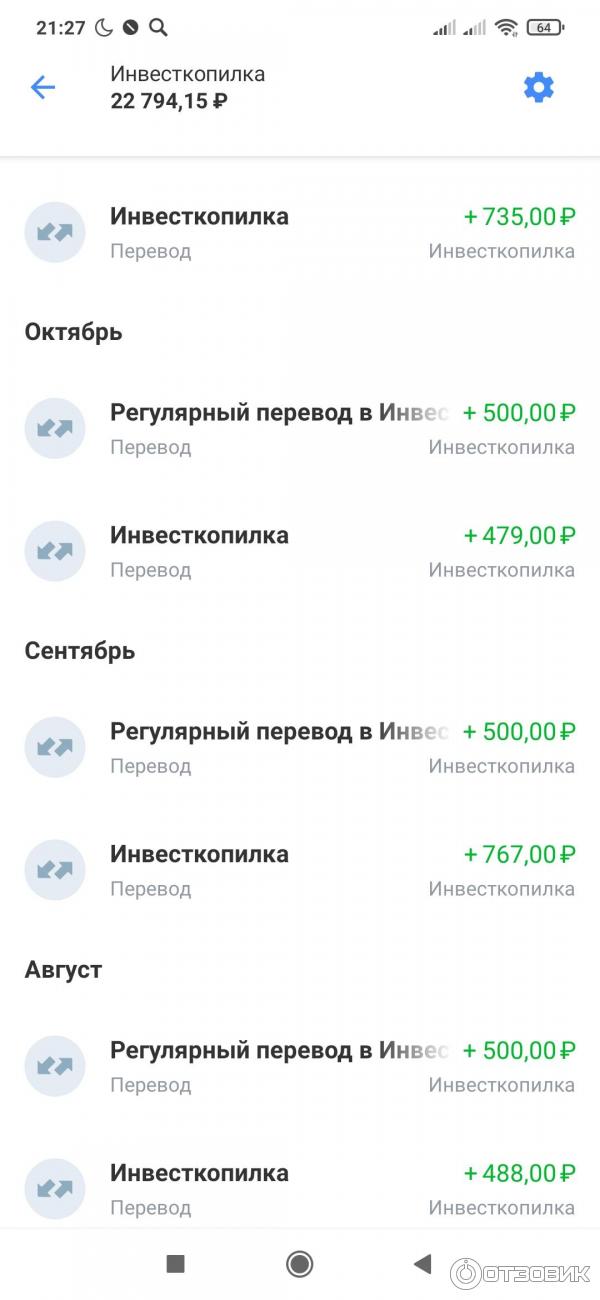Tap the transfer icon of the +767,00 ₽ entry
The height and width of the screenshot is (1300, 600).
pos(55,870)
